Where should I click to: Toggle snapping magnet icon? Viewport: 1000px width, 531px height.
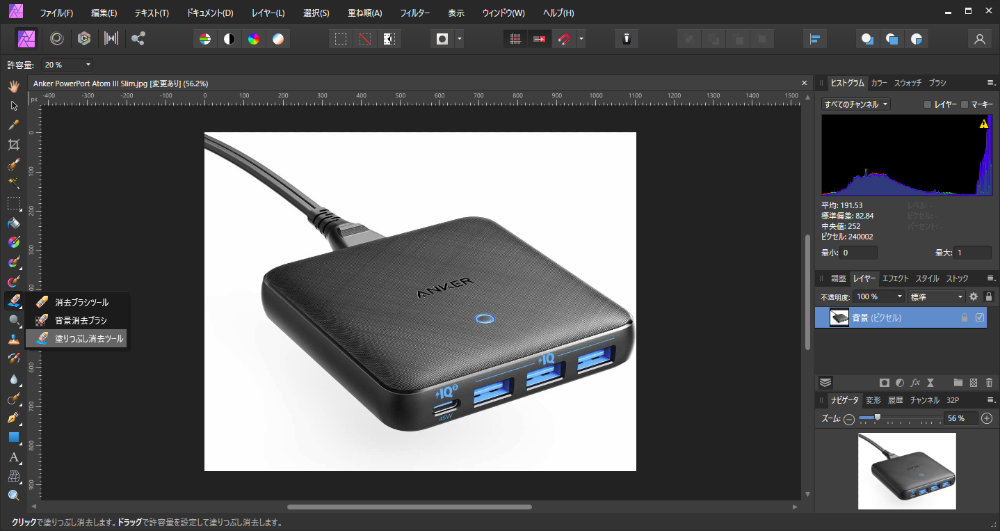point(564,39)
